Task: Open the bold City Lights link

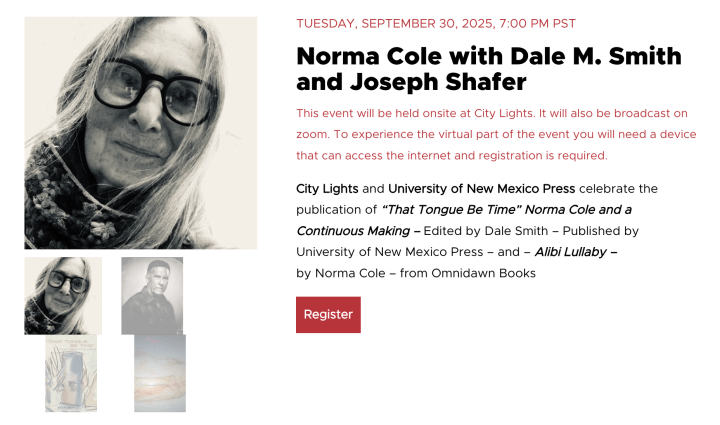Action: [327, 188]
